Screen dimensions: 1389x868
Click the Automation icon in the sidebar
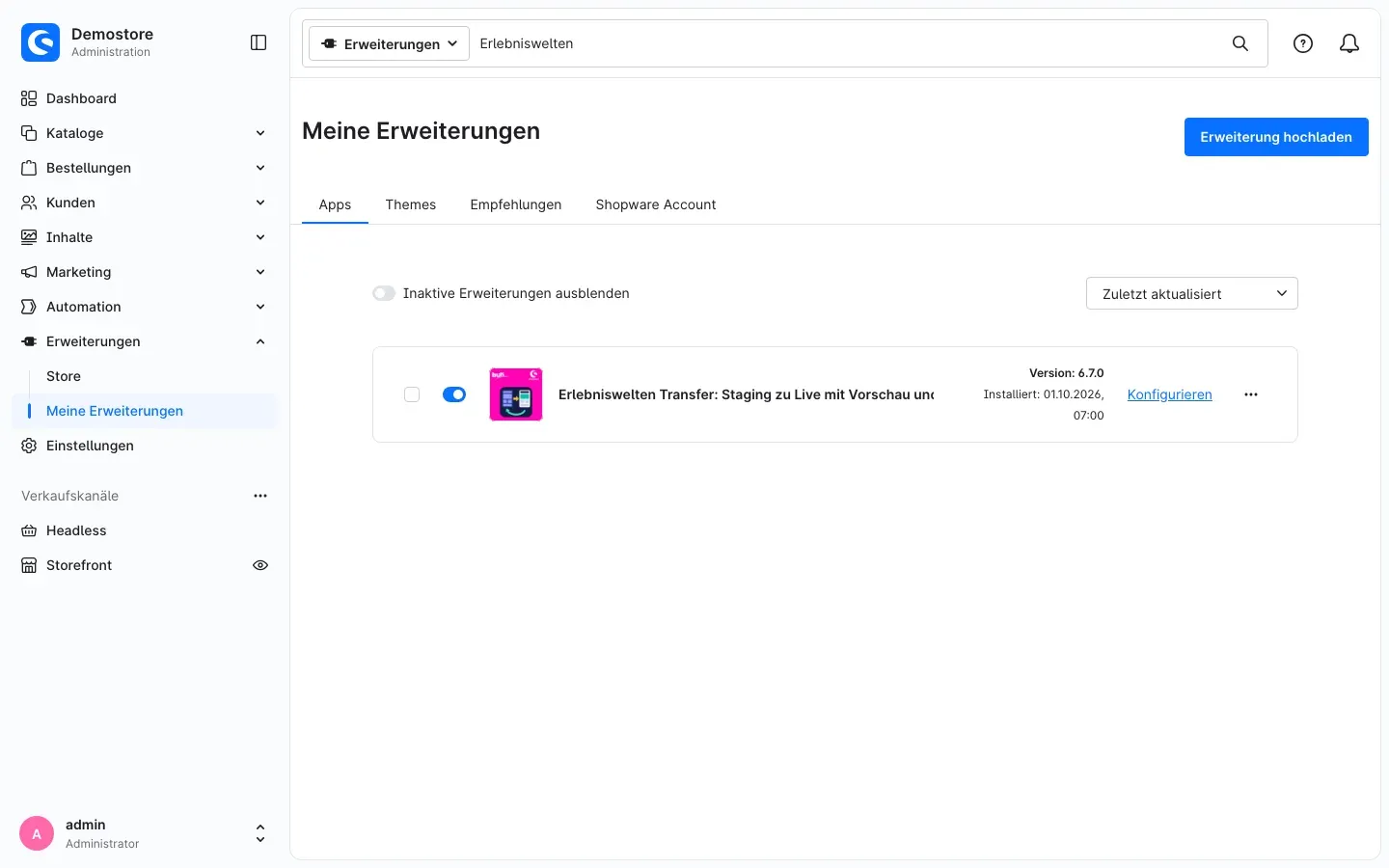29,307
